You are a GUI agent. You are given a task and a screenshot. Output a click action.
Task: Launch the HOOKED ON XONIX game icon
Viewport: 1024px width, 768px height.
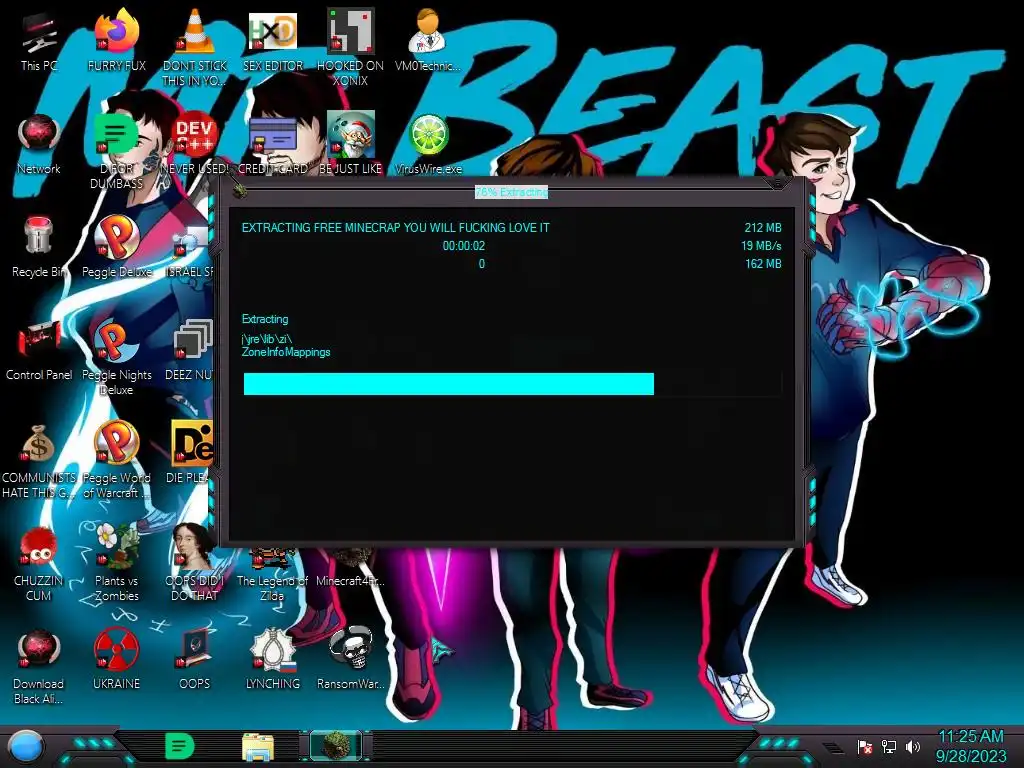(x=351, y=47)
